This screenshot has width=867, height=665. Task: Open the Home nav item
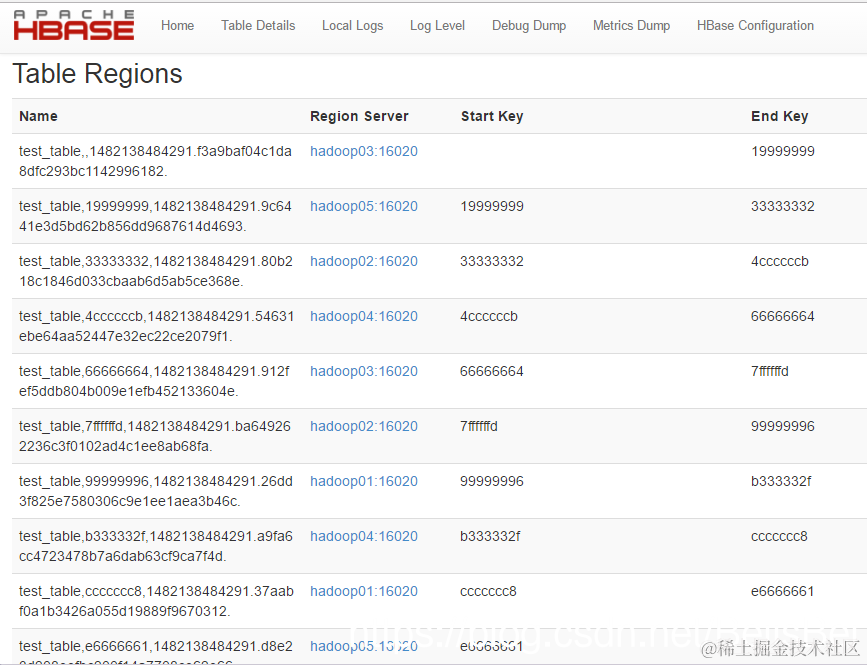point(177,25)
